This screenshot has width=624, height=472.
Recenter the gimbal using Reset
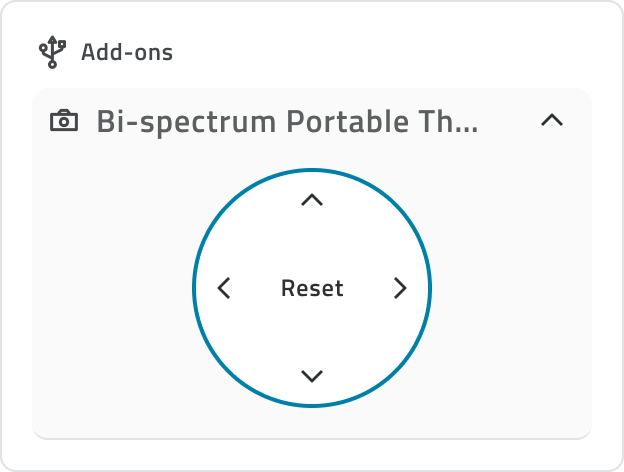coord(312,289)
